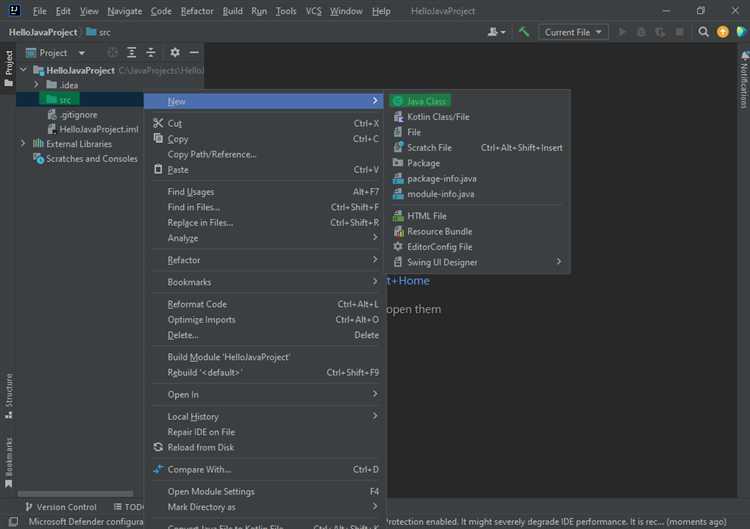This screenshot has height=529, width=750.
Task: Click the orange IDE update icon
Action: 723,32
